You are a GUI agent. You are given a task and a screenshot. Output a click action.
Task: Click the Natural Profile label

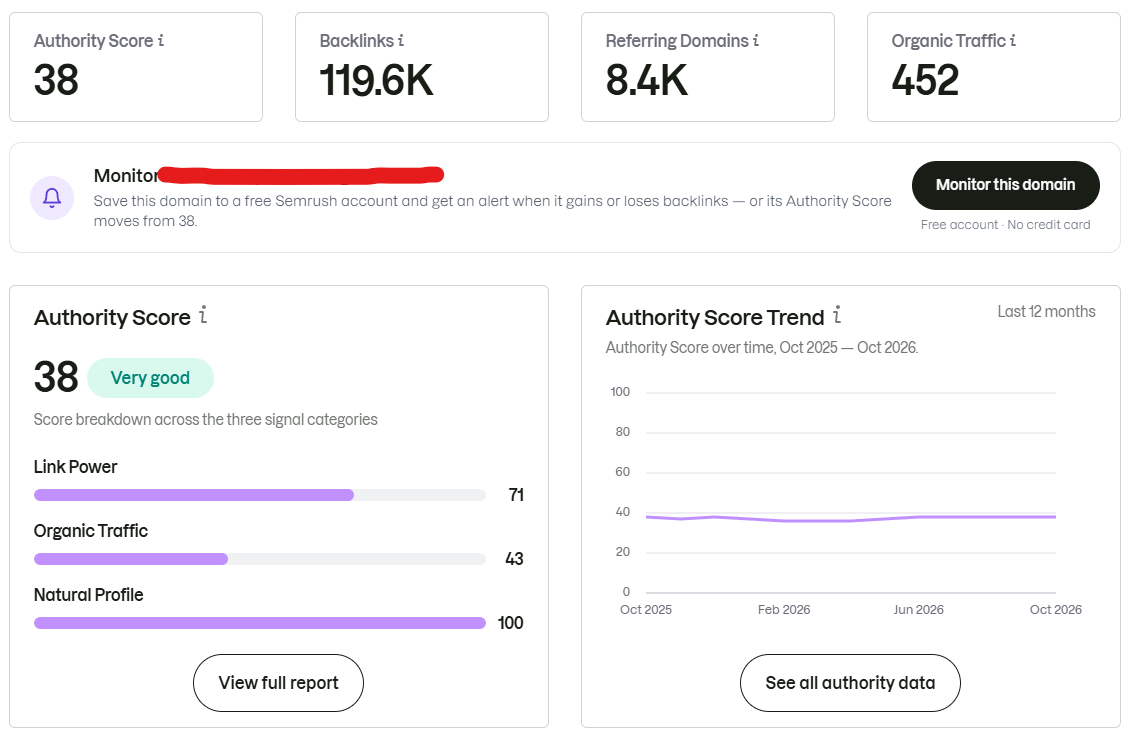click(x=89, y=595)
